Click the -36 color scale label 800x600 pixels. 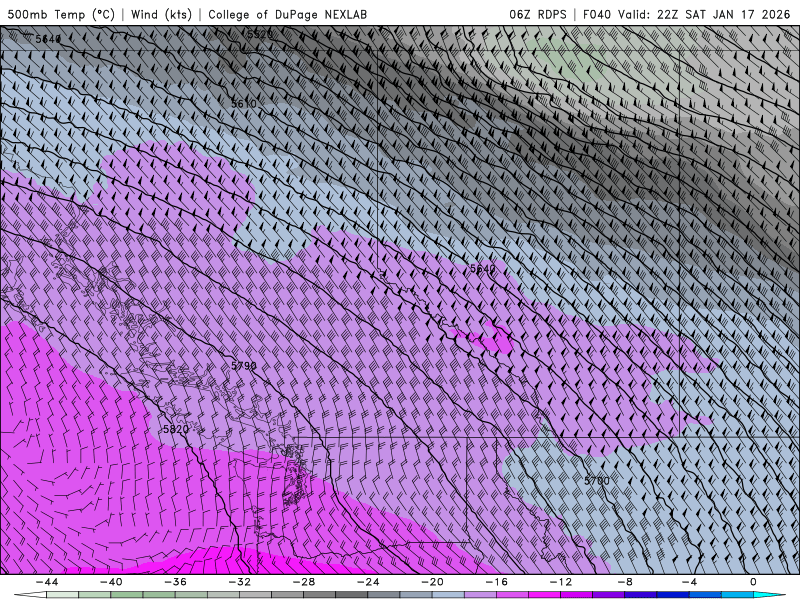(x=176, y=582)
